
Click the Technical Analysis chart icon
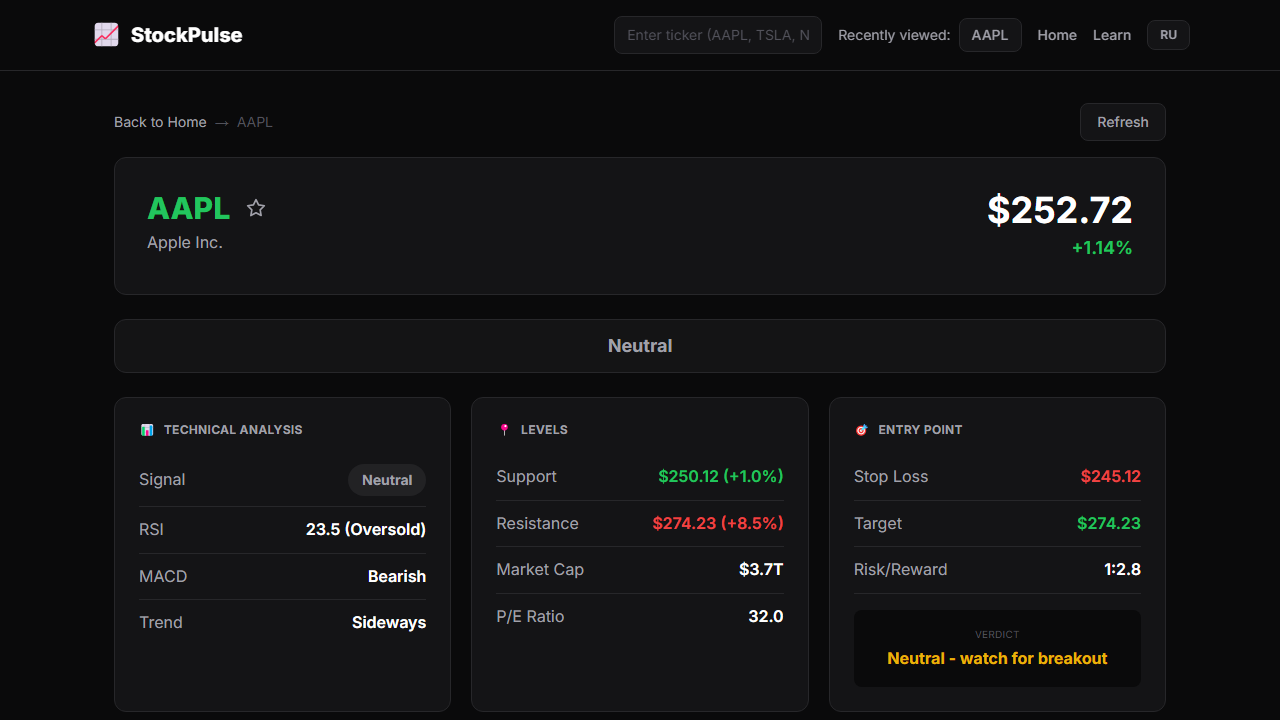pyautogui.click(x=147, y=430)
